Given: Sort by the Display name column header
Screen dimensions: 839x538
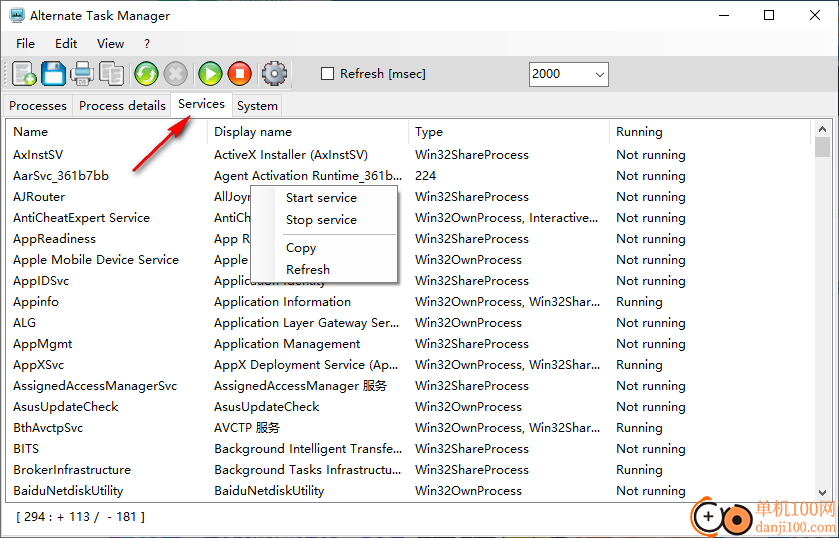Looking at the screenshot, I should point(308,132).
